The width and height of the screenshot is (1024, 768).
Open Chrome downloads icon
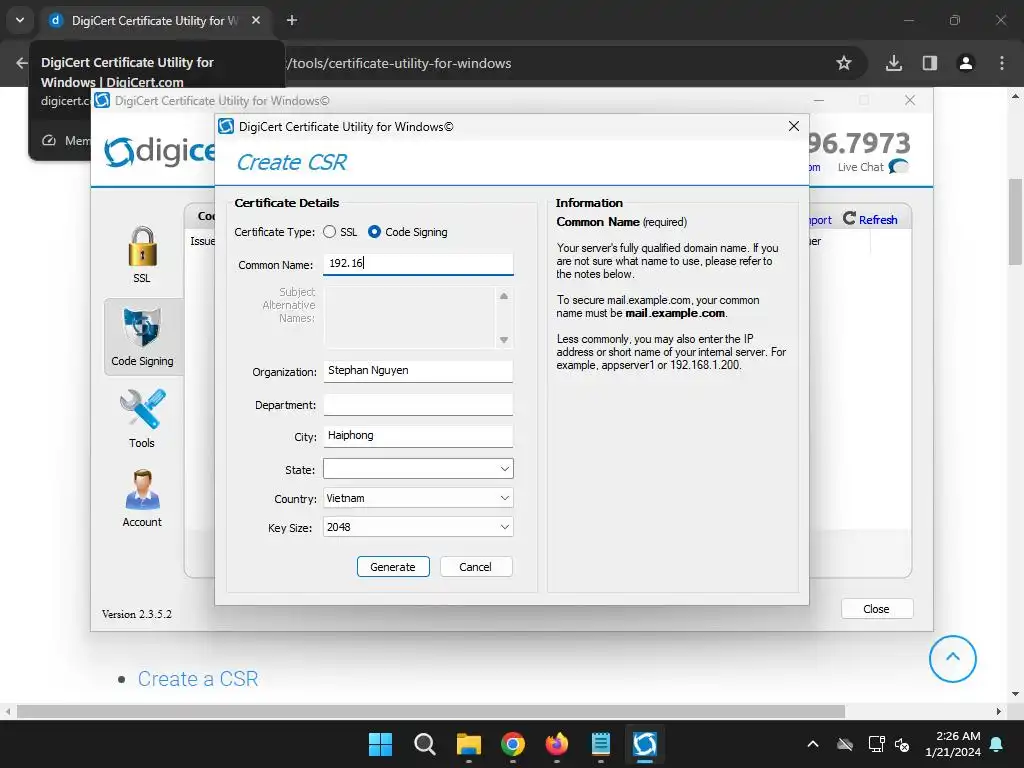coord(893,63)
